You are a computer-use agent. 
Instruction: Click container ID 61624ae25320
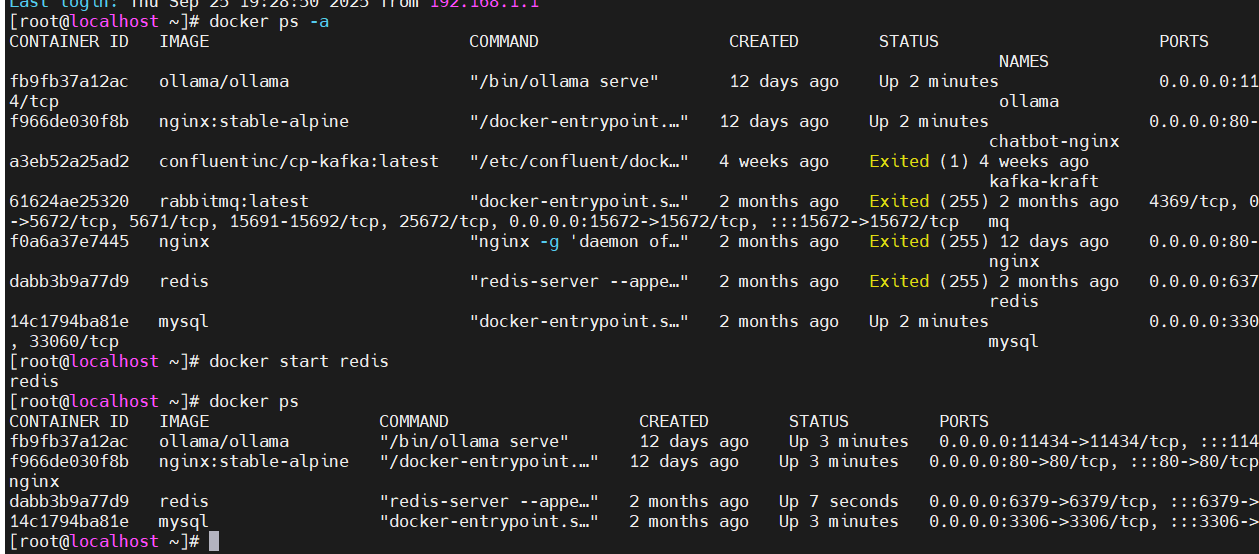(x=69, y=201)
